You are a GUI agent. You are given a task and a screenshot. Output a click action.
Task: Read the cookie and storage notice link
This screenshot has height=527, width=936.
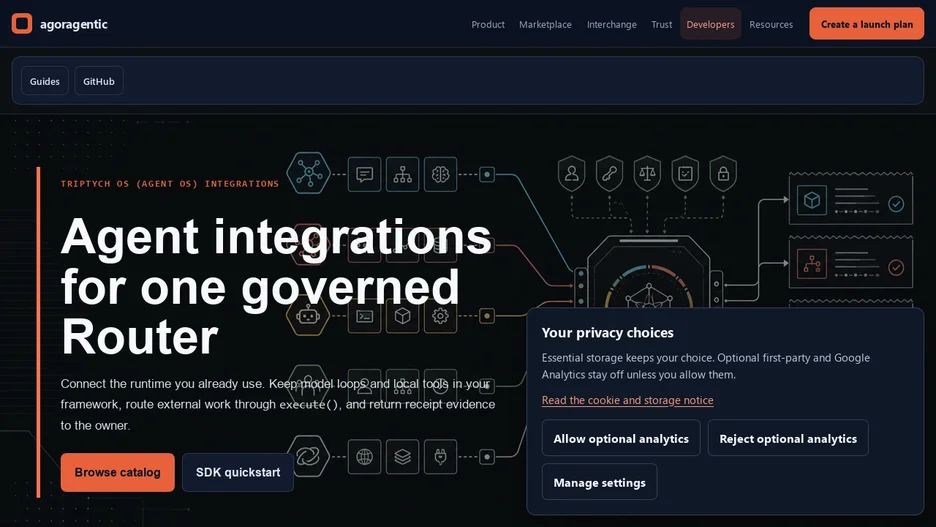(x=627, y=400)
